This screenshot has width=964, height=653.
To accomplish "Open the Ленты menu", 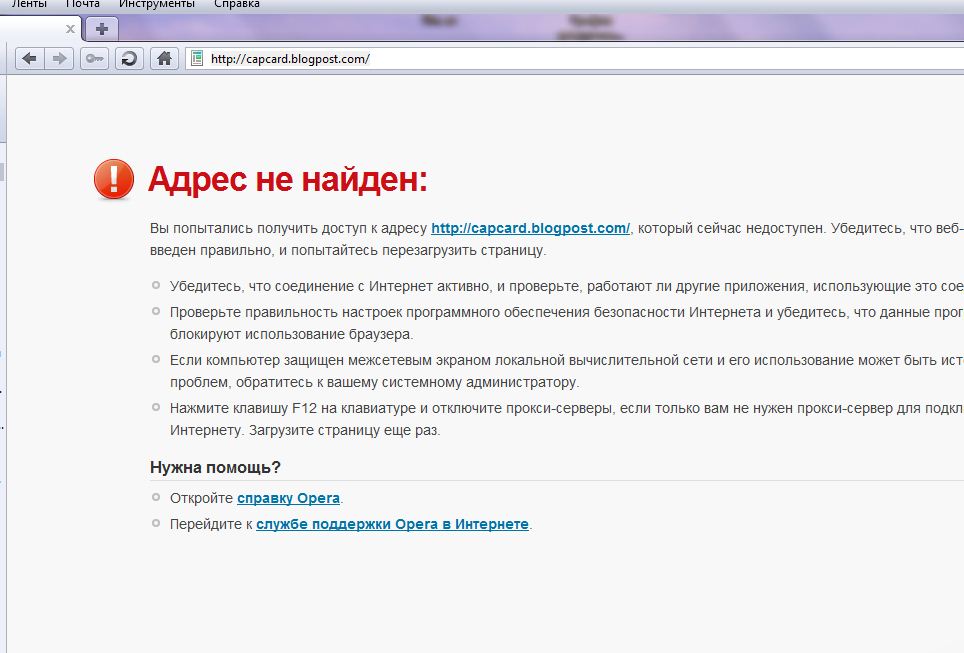I will pyautogui.click(x=29, y=4).
